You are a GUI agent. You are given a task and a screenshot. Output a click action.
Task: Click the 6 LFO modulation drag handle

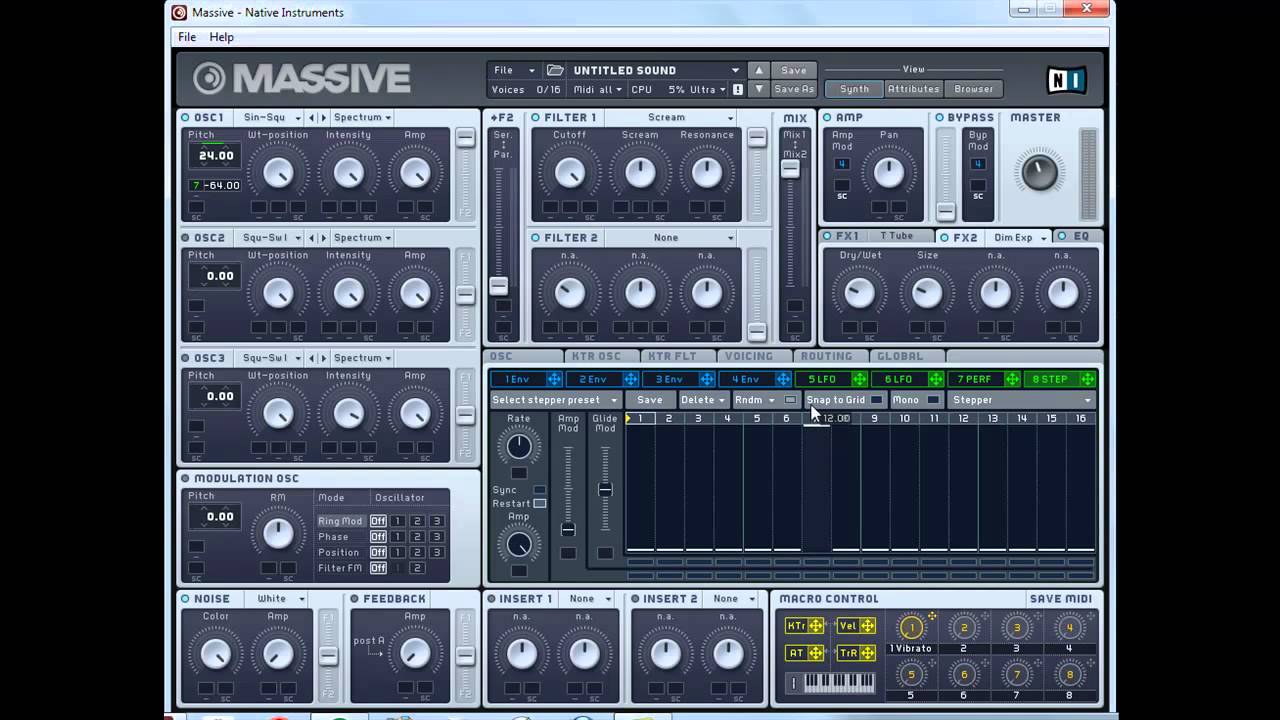pos(936,379)
